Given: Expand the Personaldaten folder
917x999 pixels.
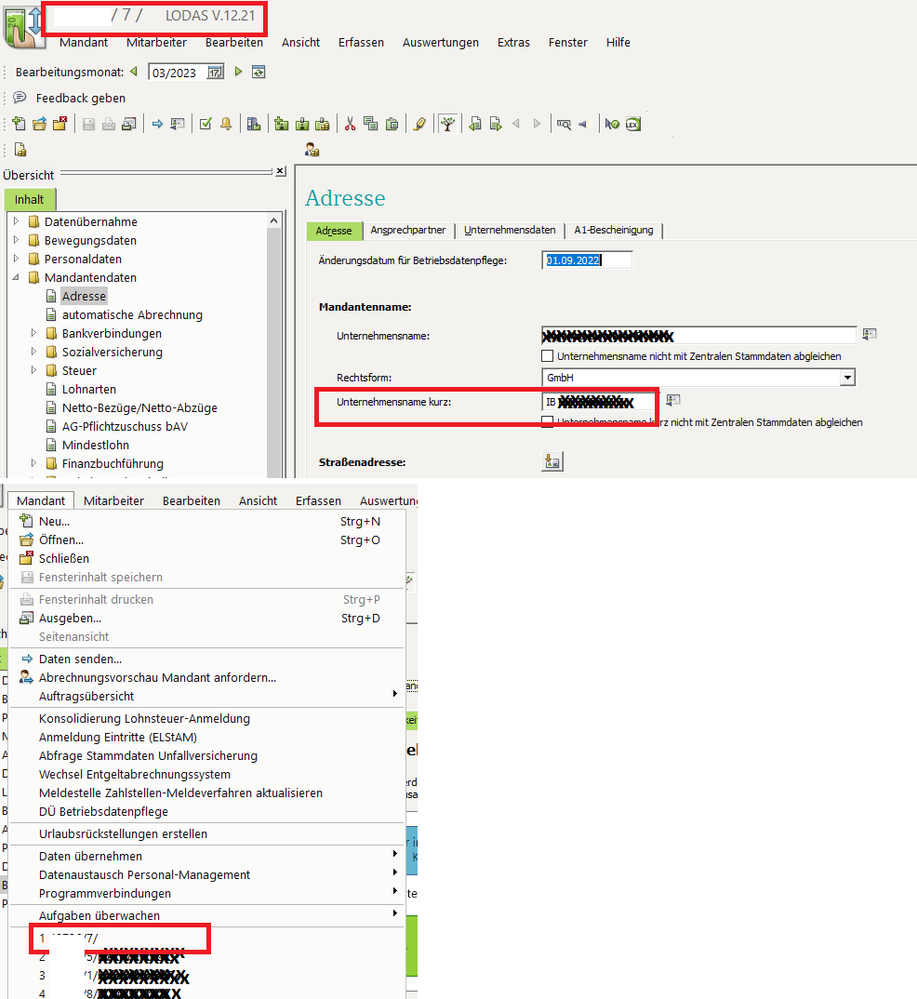Looking at the screenshot, I should pos(16,259).
